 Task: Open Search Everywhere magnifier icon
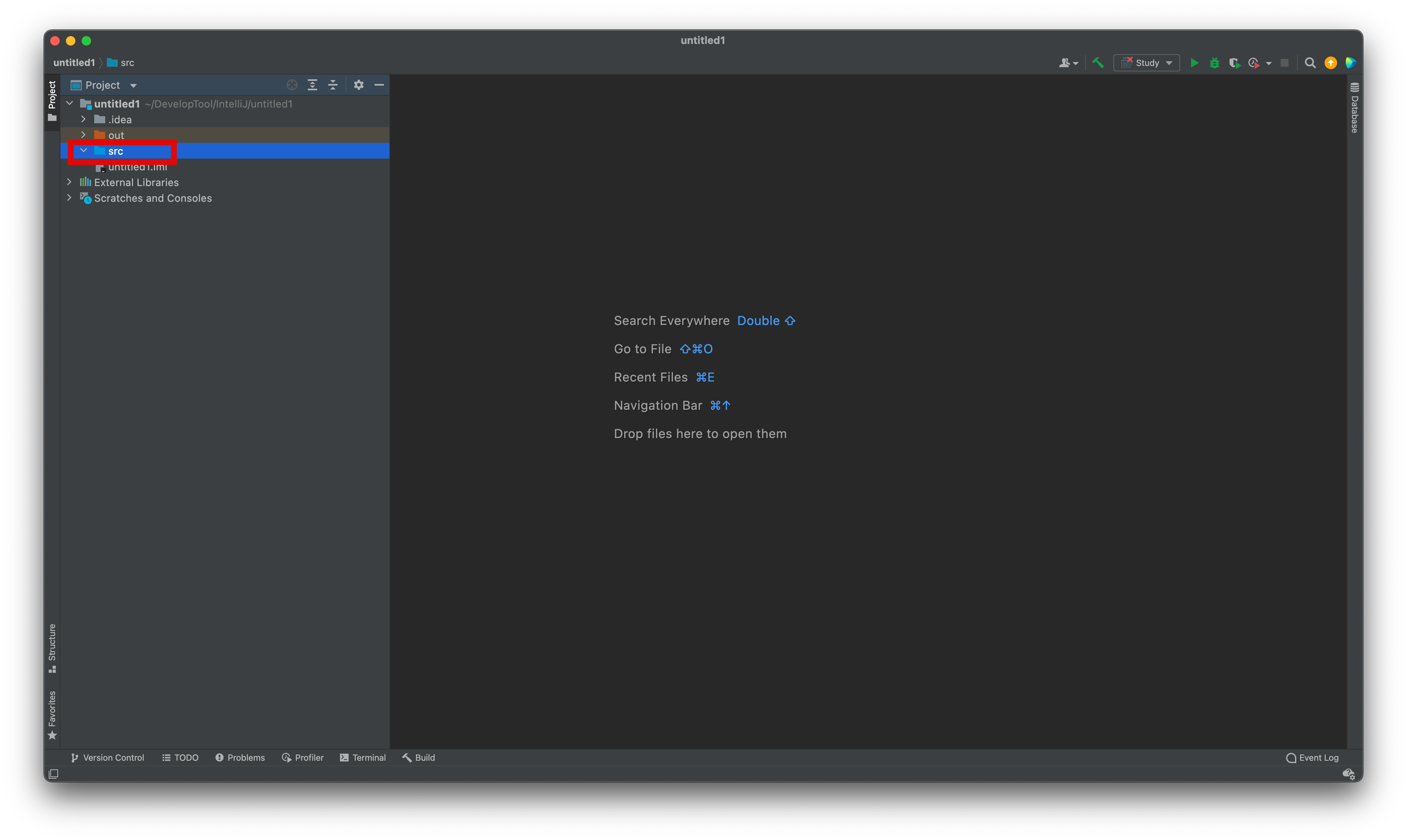point(1310,63)
